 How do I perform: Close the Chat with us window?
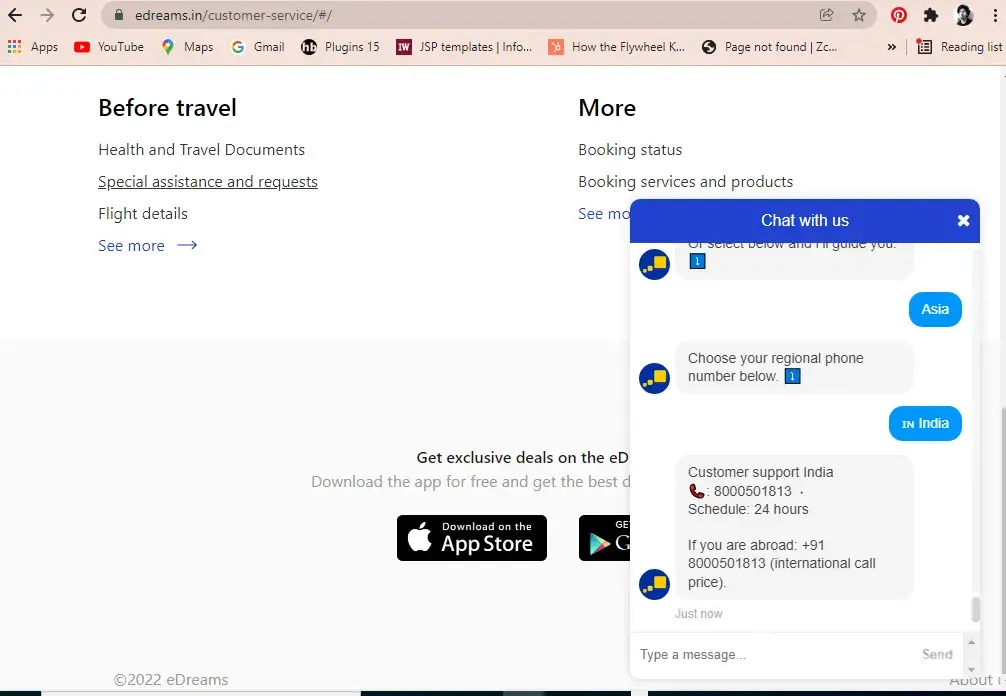tap(963, 221)
